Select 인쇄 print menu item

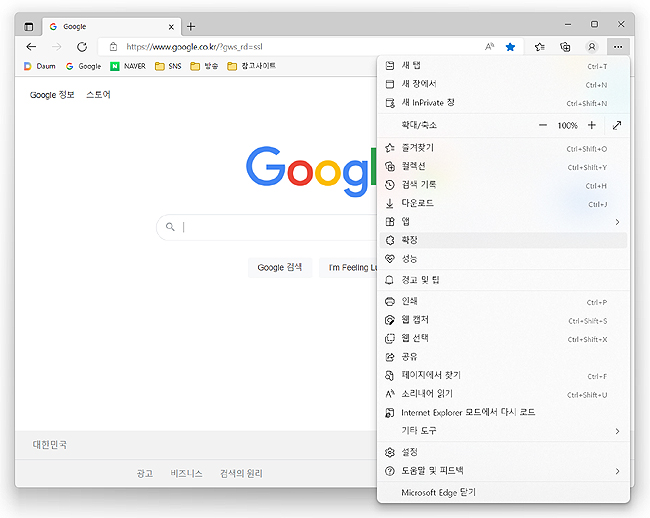point(503,302)
